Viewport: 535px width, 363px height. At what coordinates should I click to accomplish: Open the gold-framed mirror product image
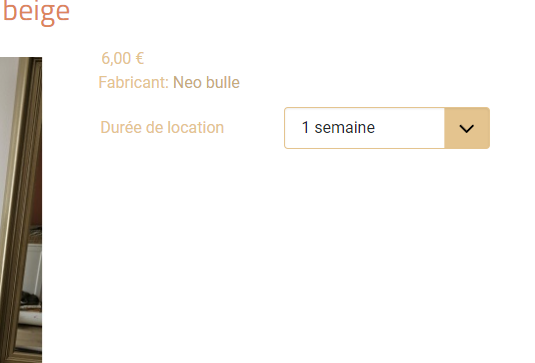21,210
